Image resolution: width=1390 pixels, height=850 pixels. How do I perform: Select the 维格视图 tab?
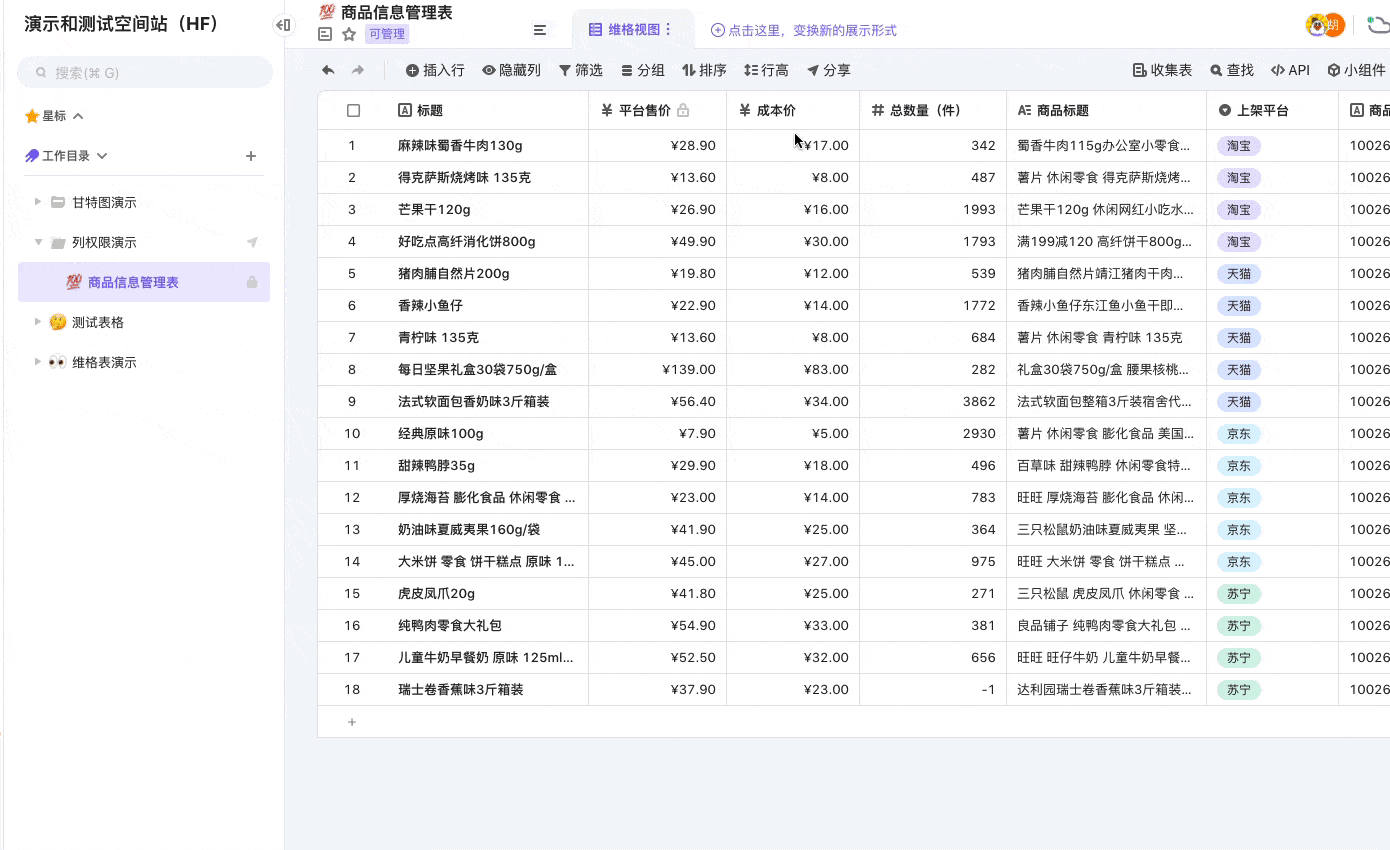coord(632,30)
